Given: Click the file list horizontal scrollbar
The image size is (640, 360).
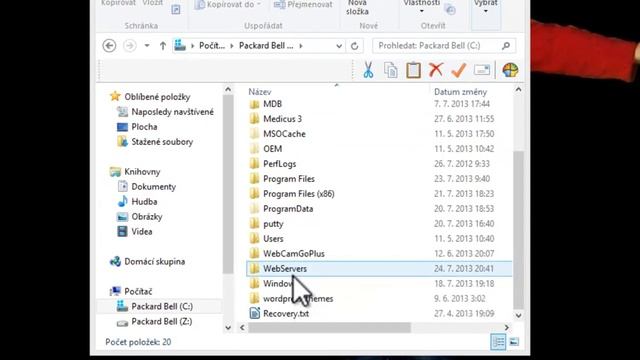Looking at the screenshot, I should tap(329, 327).
